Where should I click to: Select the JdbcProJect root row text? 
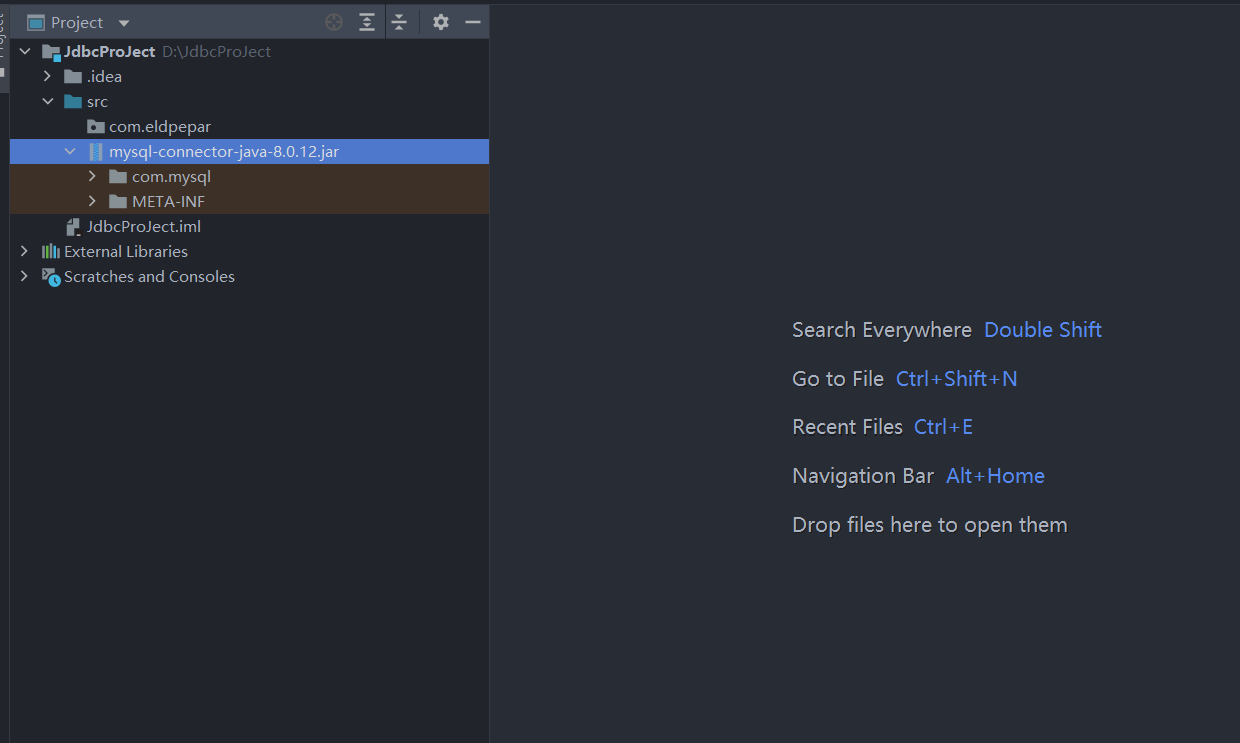[x=110, y=51]
